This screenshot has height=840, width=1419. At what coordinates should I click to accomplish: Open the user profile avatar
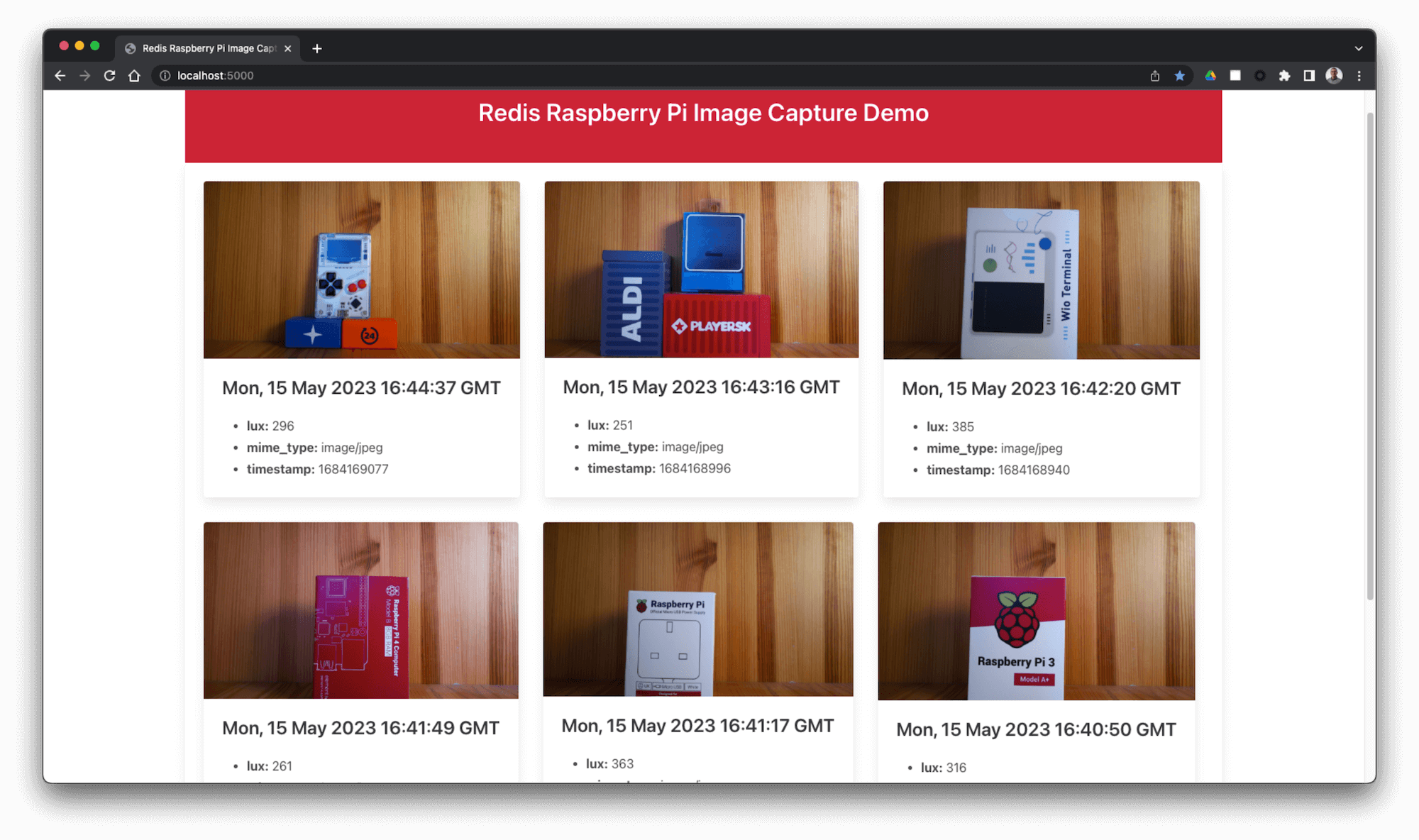coord(1334,76)
